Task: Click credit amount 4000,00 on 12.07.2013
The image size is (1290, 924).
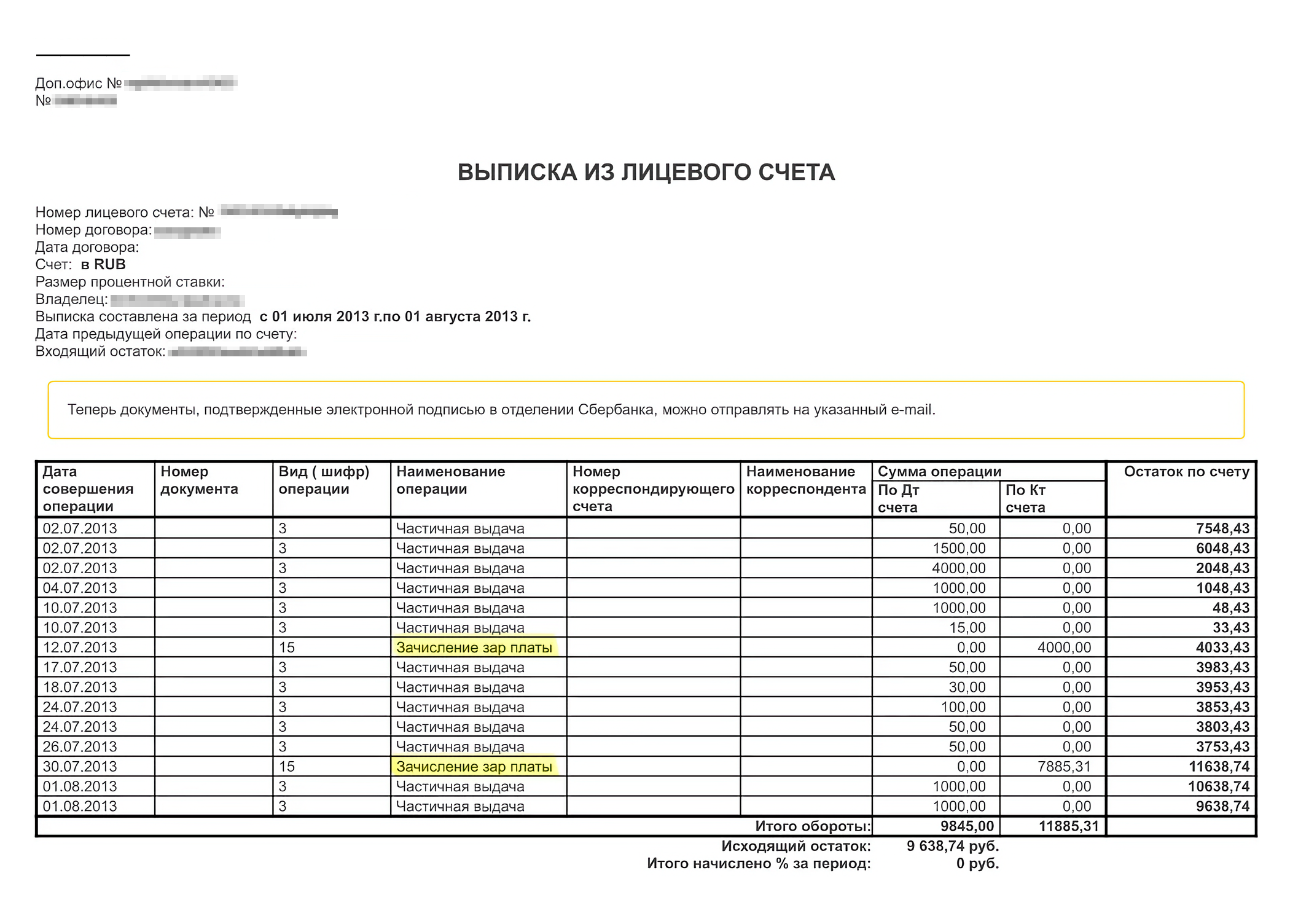Action: (x=1065, y=648)
